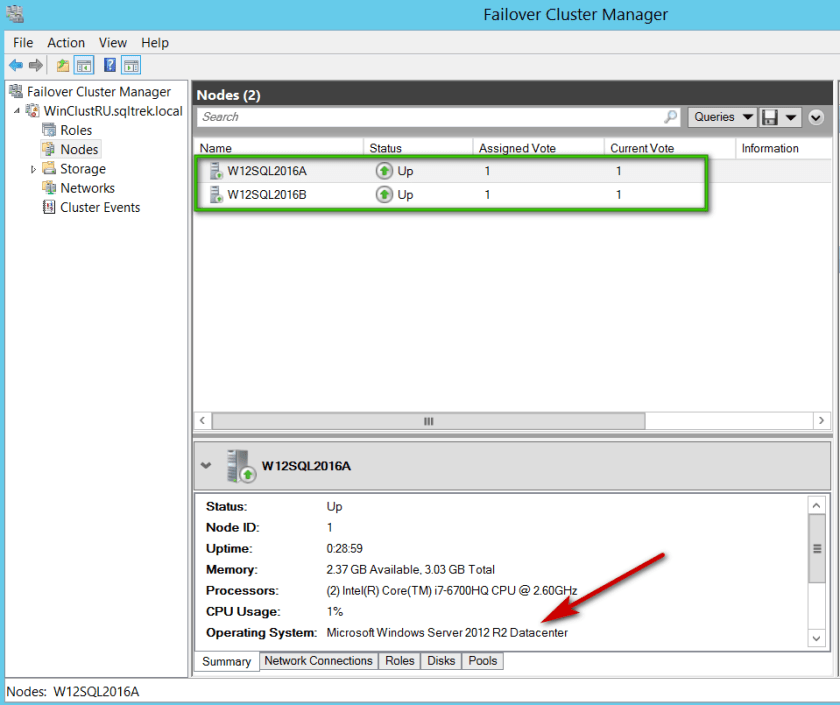Click the Failover Cluster Manager root icon
This screenshot has height=705, width=840.
(x=16, y=91)
